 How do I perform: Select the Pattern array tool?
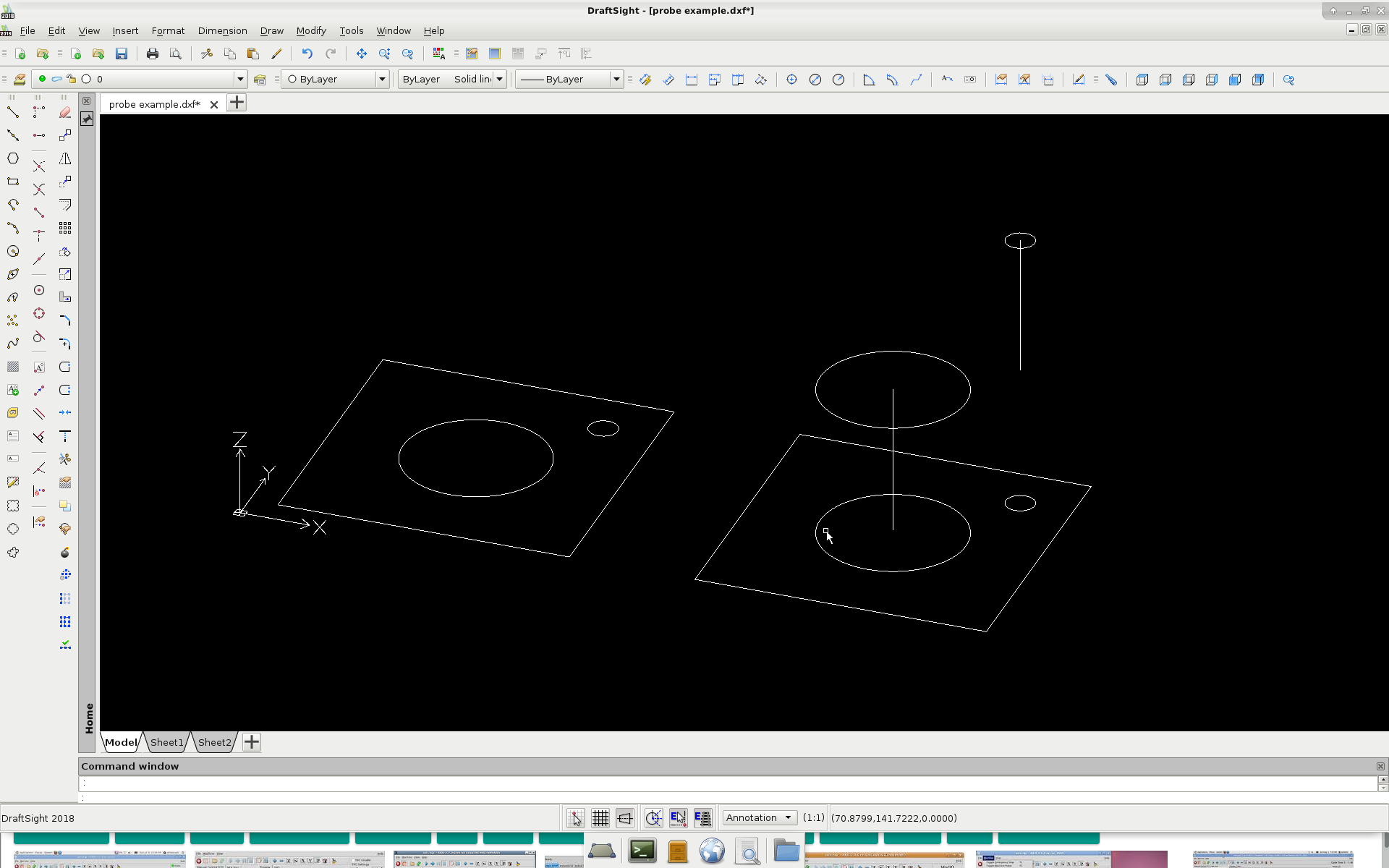click(x=65, y=228)
